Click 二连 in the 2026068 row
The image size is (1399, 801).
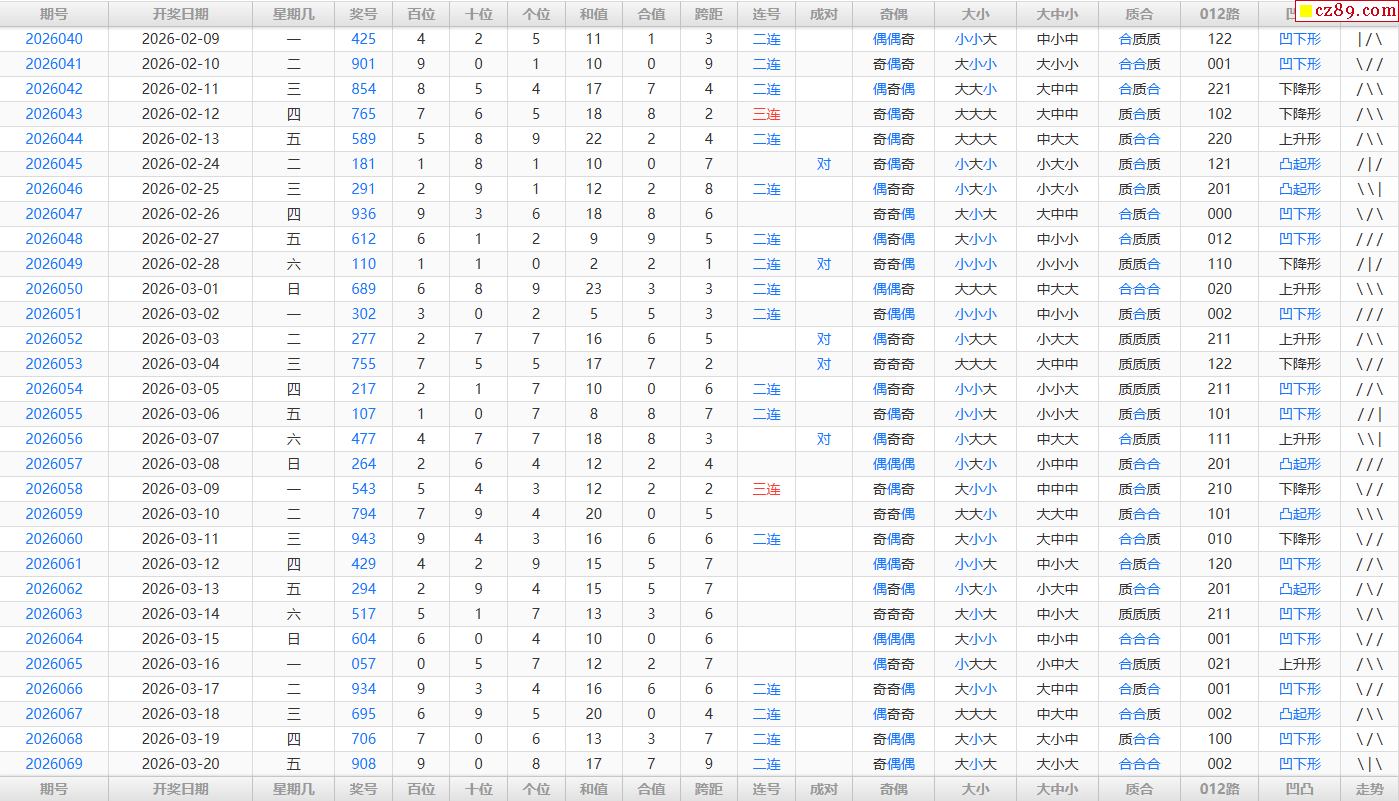(766, 739)
